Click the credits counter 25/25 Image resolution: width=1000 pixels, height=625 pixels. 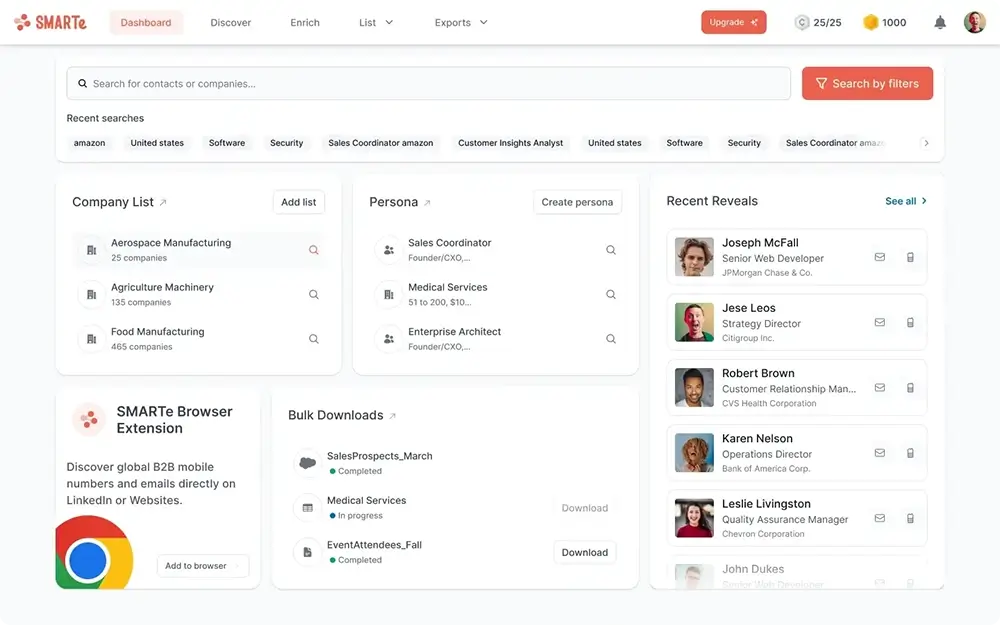(x=818, y=22)
